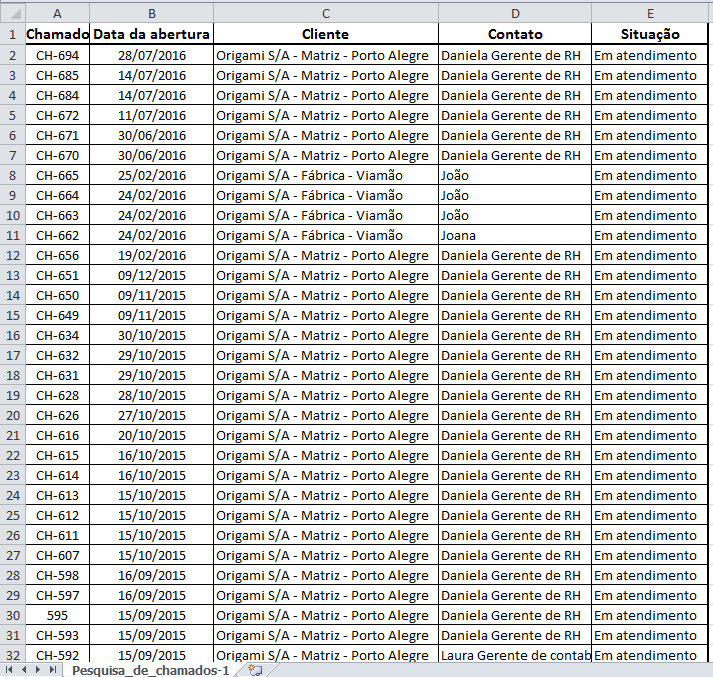Select cell CH-665

click(57, 176)
